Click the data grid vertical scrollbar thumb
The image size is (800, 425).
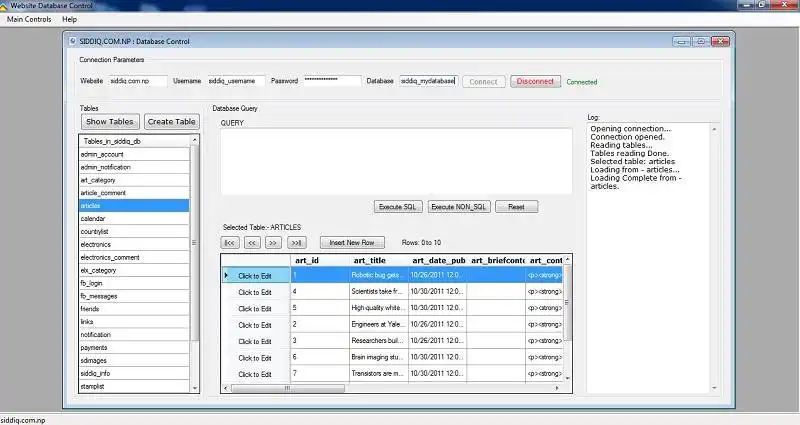click(x=567, y=302)
